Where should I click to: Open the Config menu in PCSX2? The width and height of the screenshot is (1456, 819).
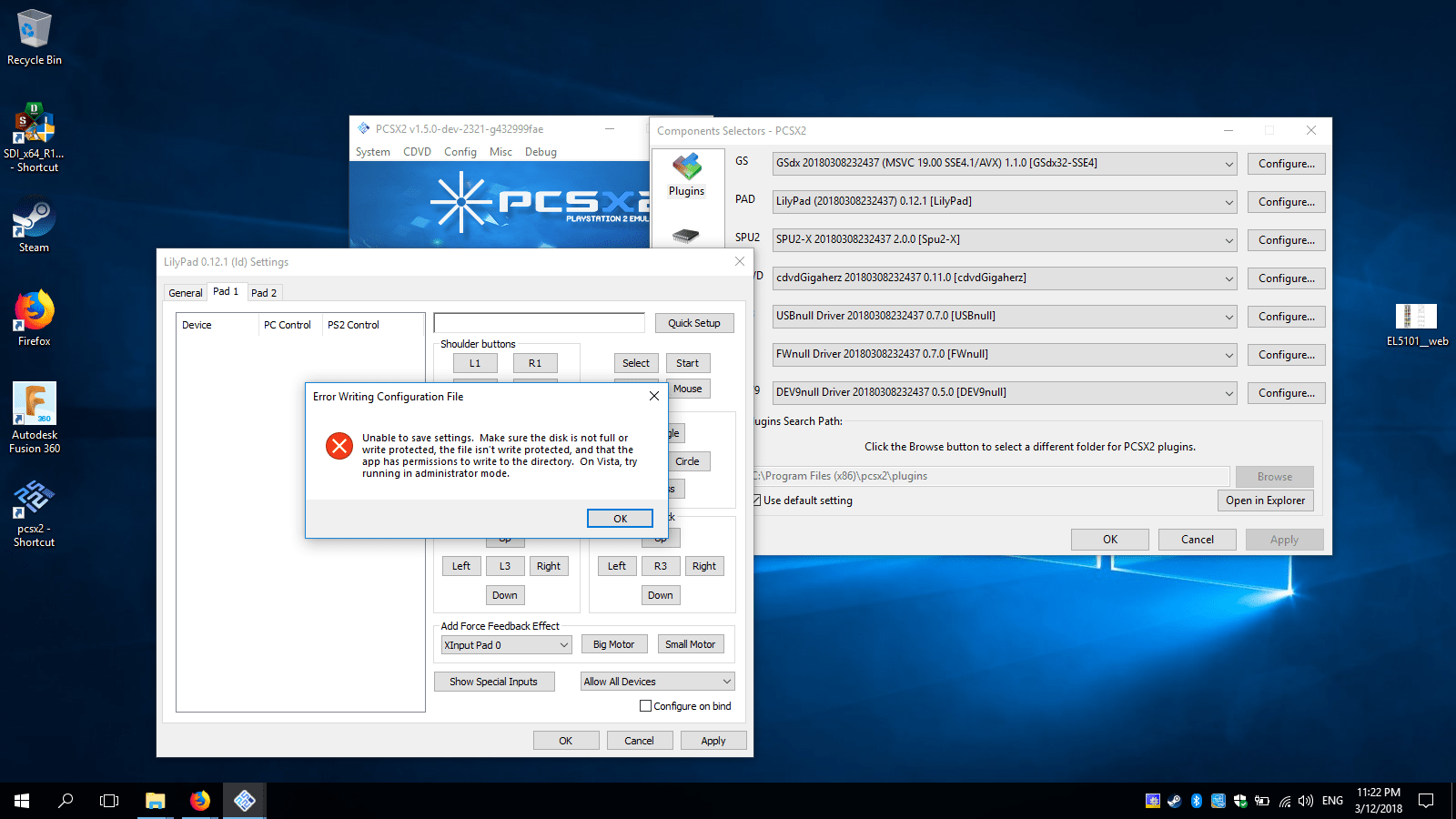tap(460, 151)
